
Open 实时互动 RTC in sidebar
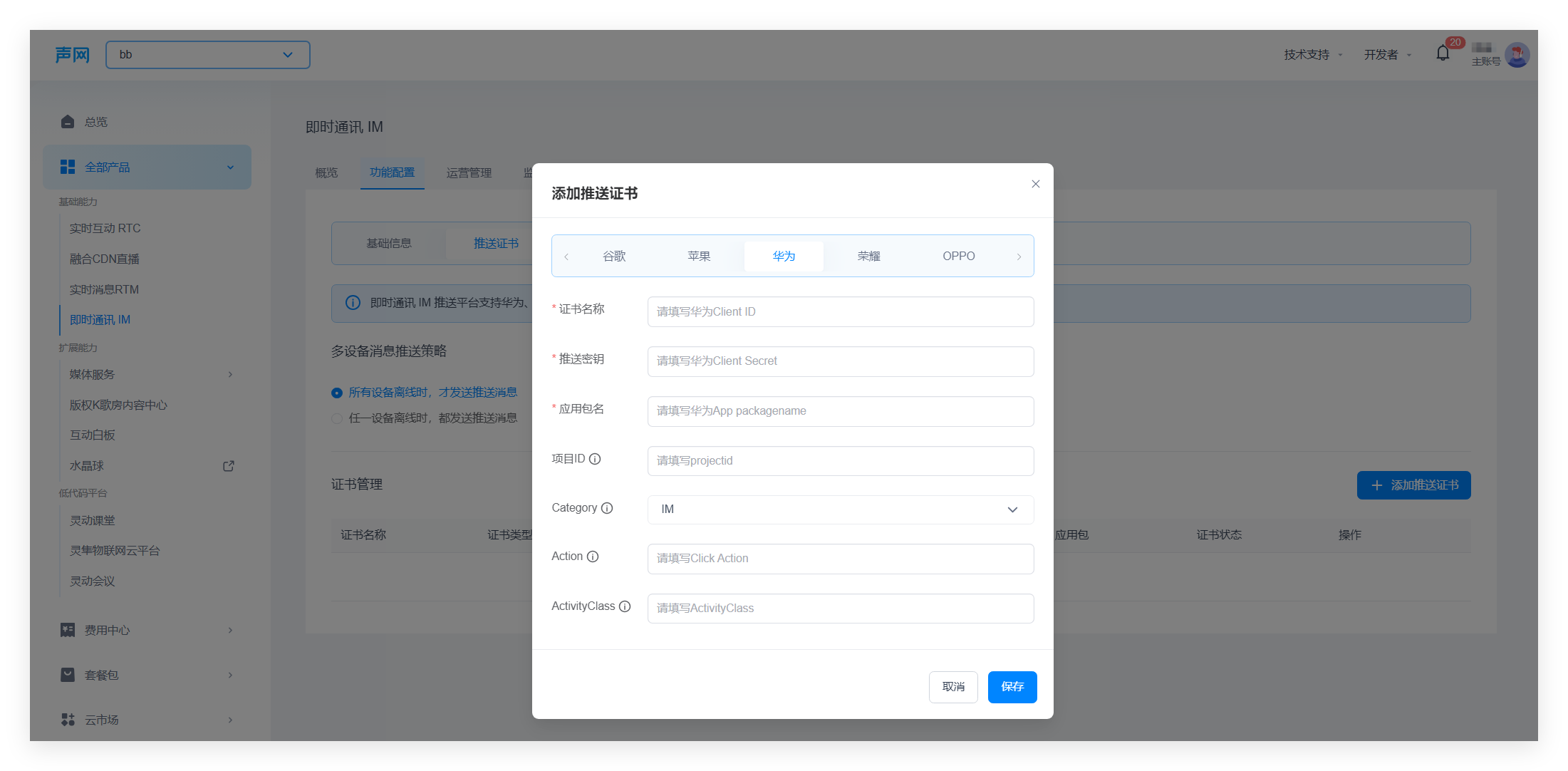tap(105, 229)
